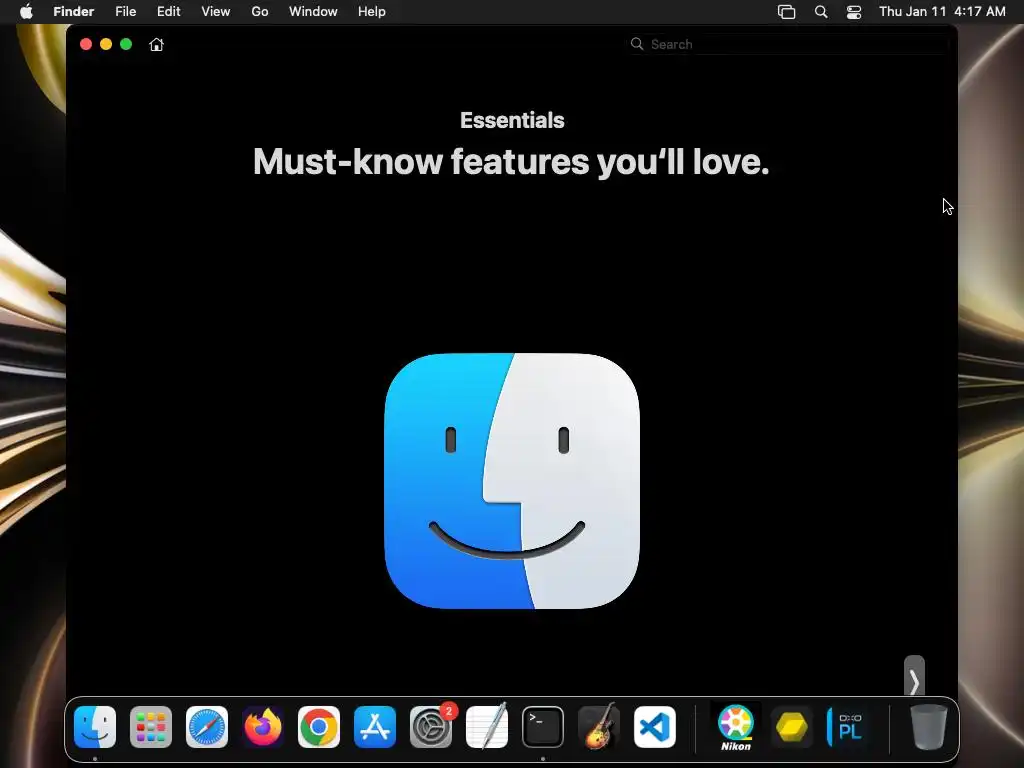Open Spotlight search from the menu bar
The image size is (1024, 768).
pyautogui.click(x=821, y=12)
